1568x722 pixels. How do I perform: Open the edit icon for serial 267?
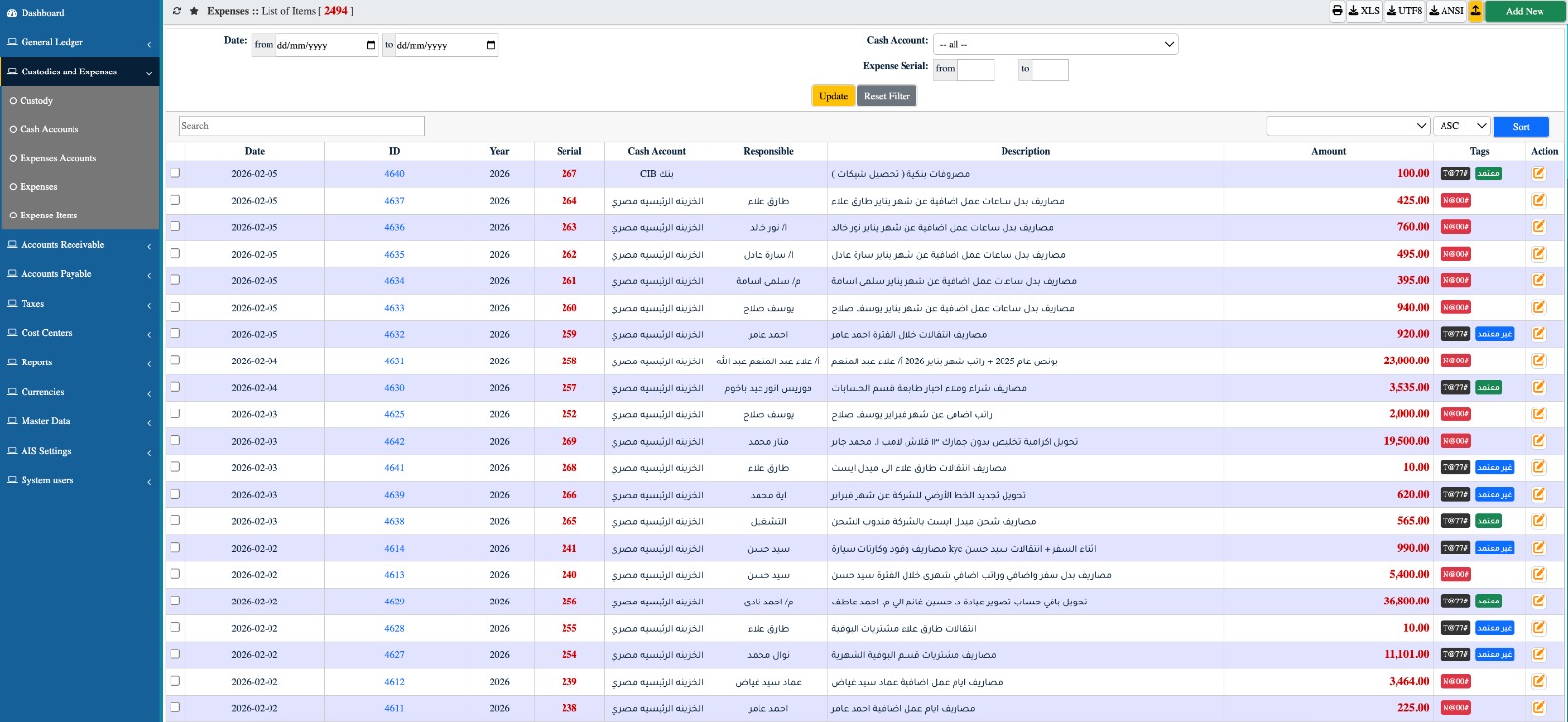1539,173
